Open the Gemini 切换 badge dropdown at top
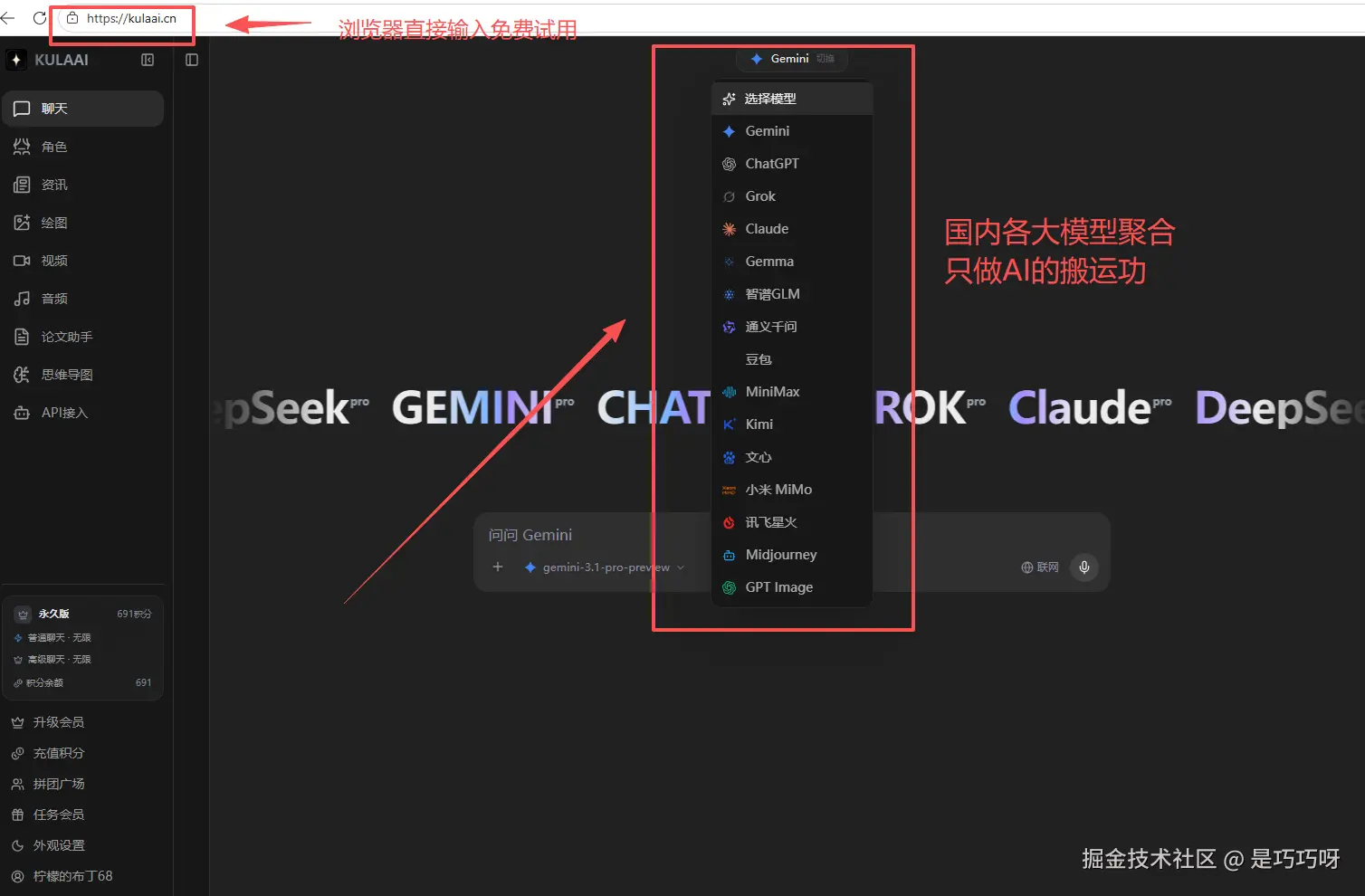The height and width of the screenshot is (896, 1365). point(791,59)
